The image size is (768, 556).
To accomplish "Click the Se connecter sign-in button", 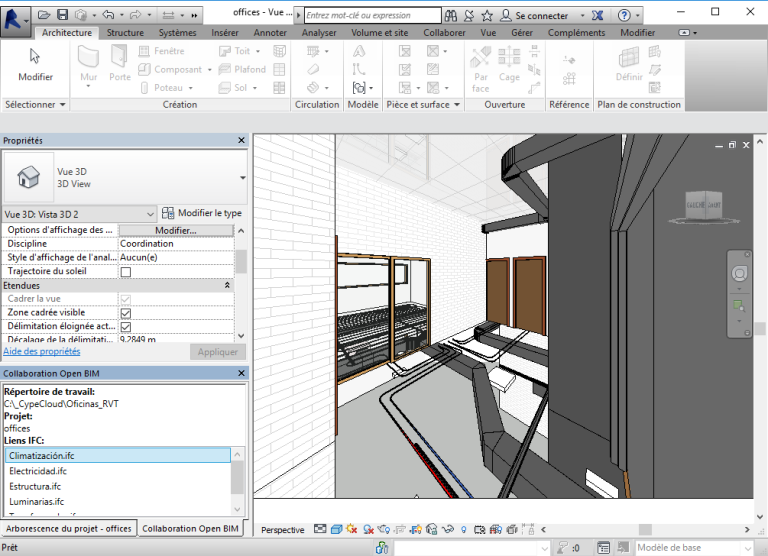I will [x=534, y=16].
